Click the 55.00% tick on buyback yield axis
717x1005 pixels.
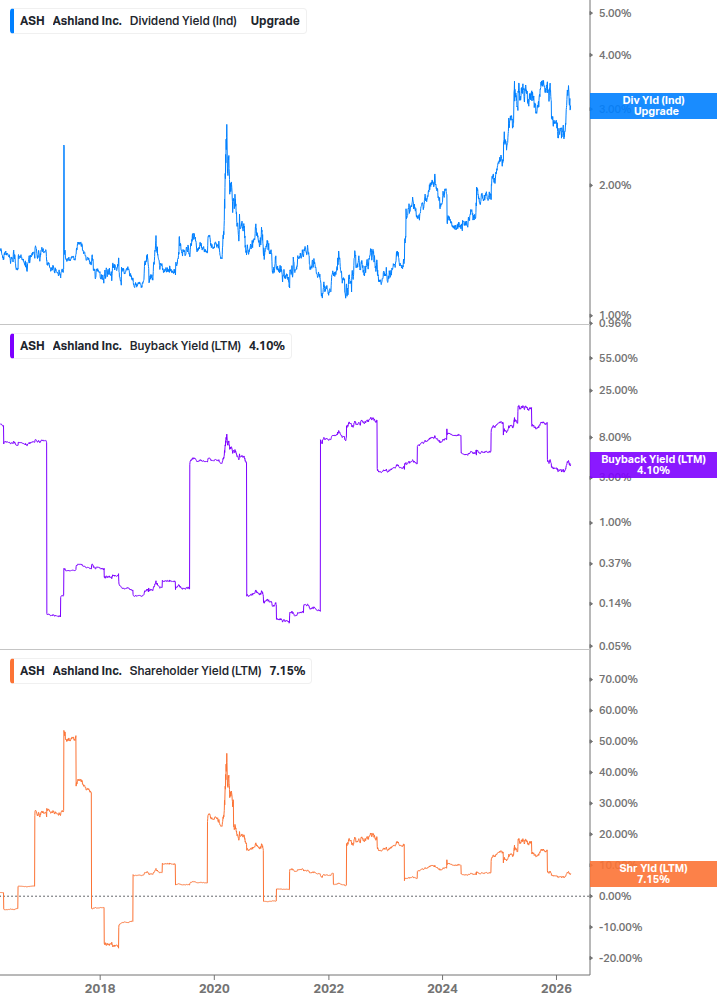point(618,358)
